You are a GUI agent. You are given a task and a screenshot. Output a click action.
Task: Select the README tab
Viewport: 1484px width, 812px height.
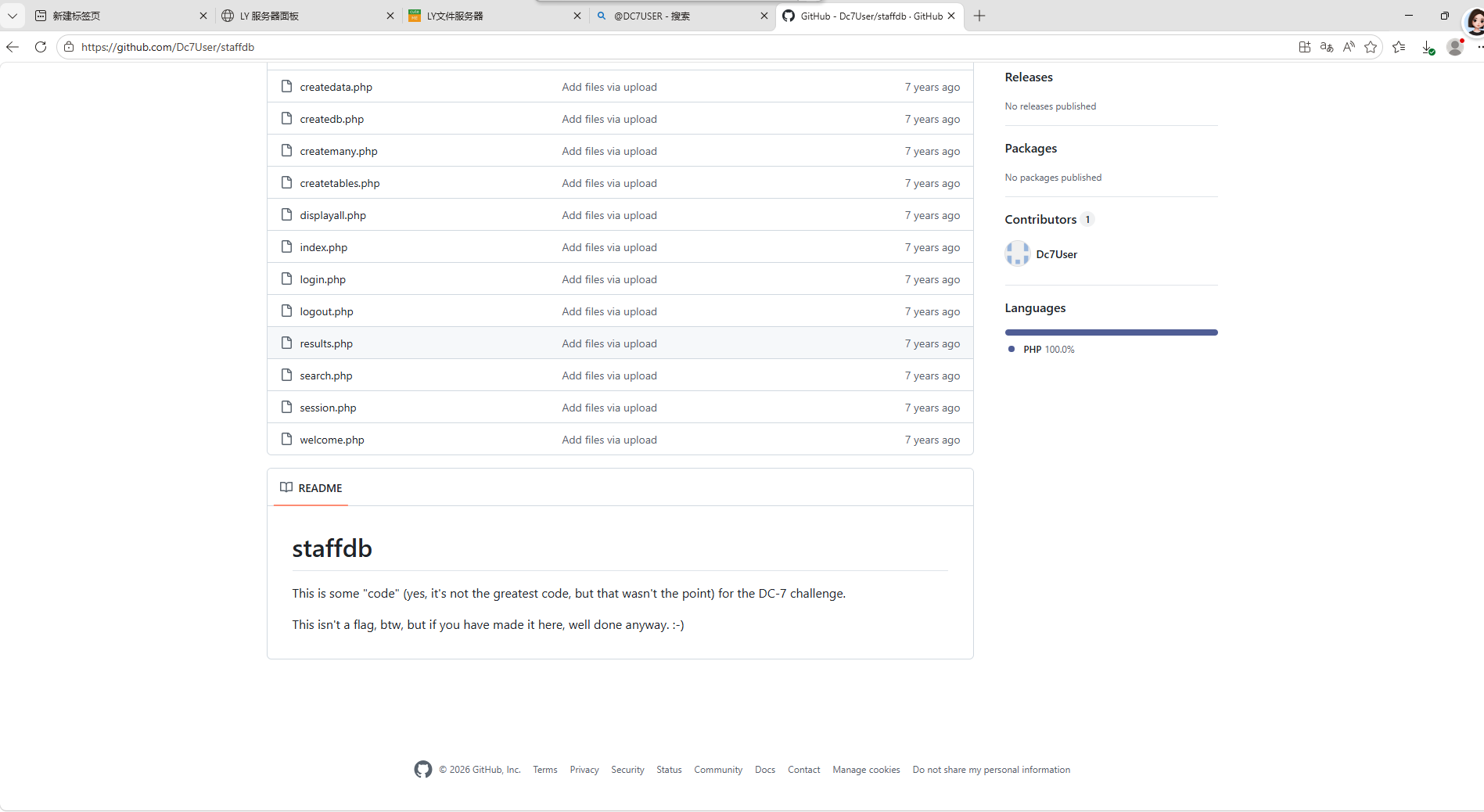coord(311,488)
